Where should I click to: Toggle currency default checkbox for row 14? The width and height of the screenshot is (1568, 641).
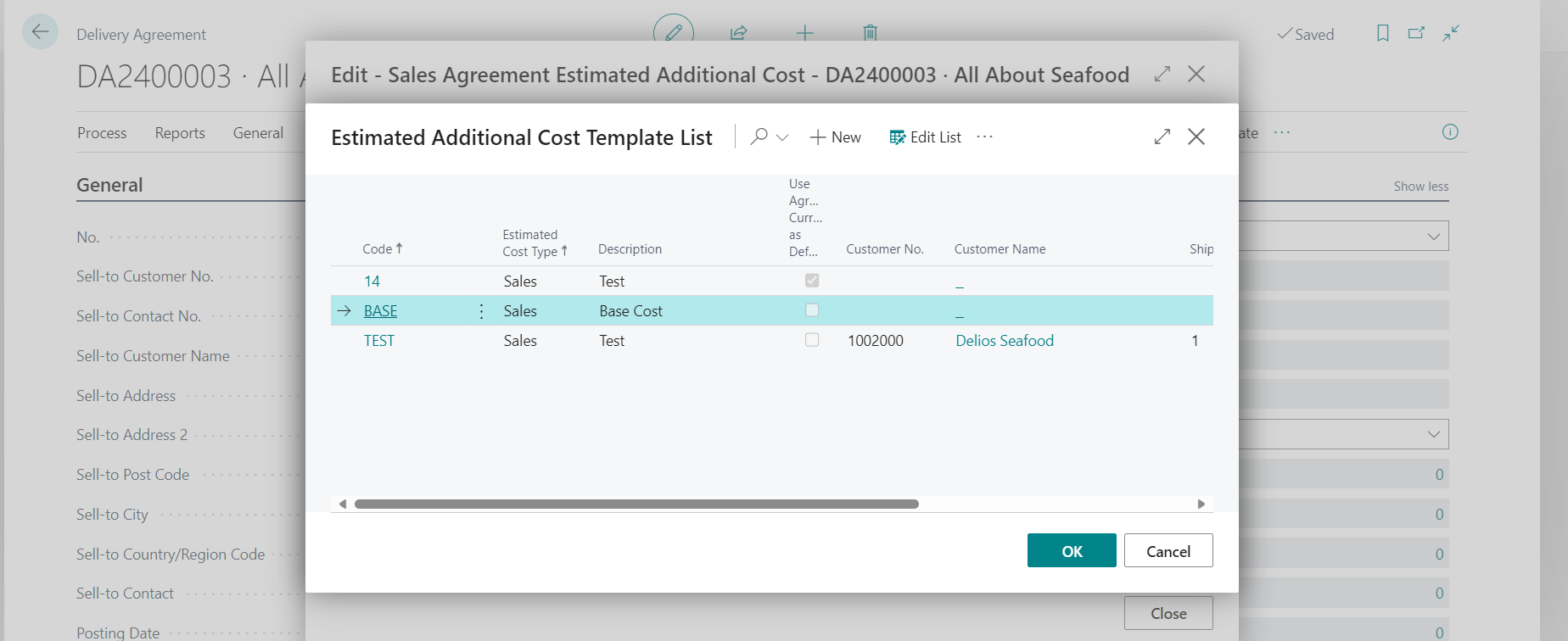pyautogui.click(x=812, y=281)
